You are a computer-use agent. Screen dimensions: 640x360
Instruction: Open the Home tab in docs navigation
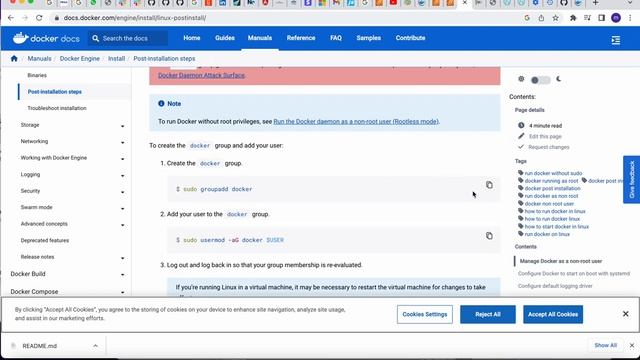point(191,38)
